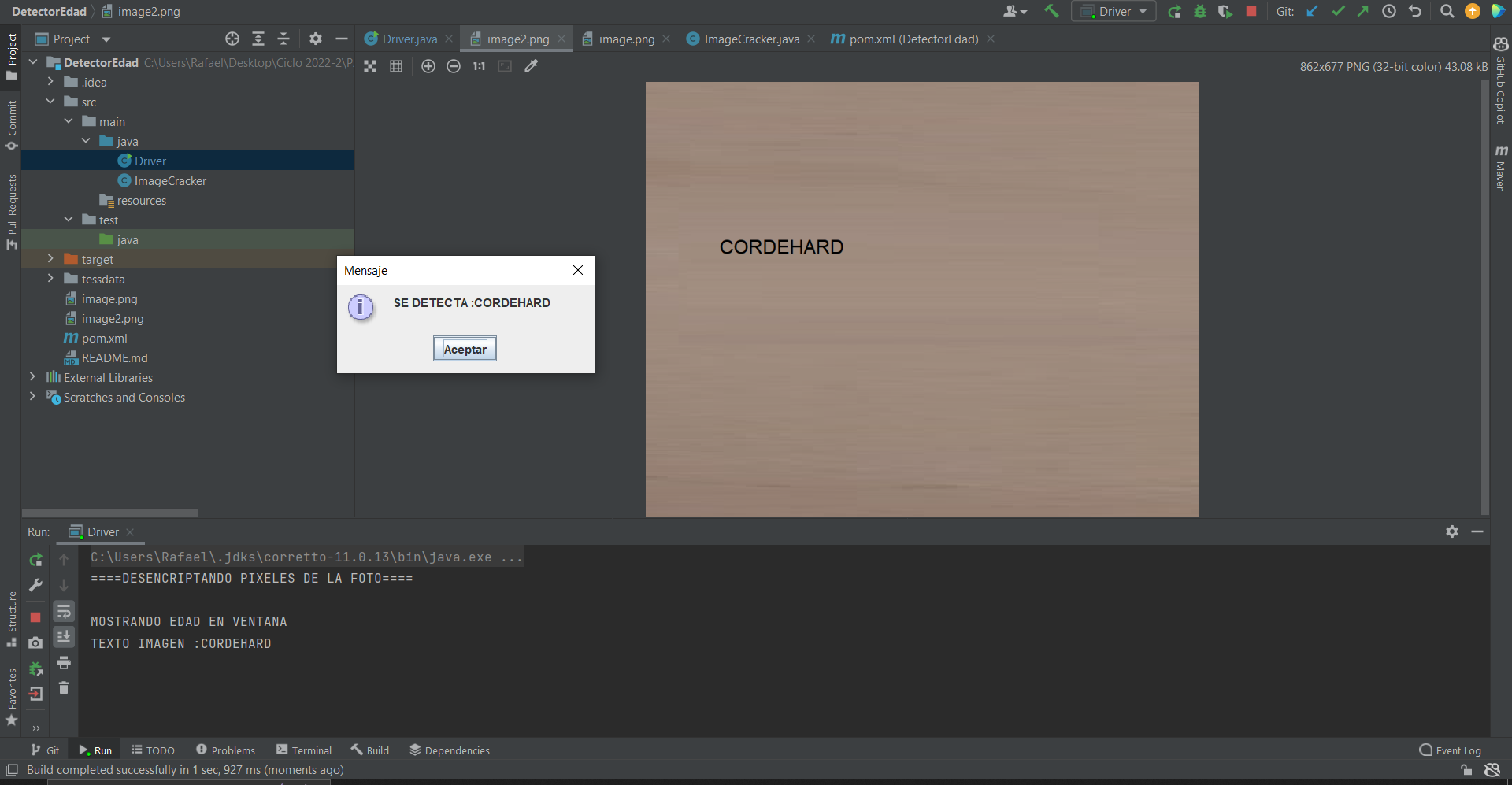
Task: Open the Event Log
Action: pos(1450,750)
